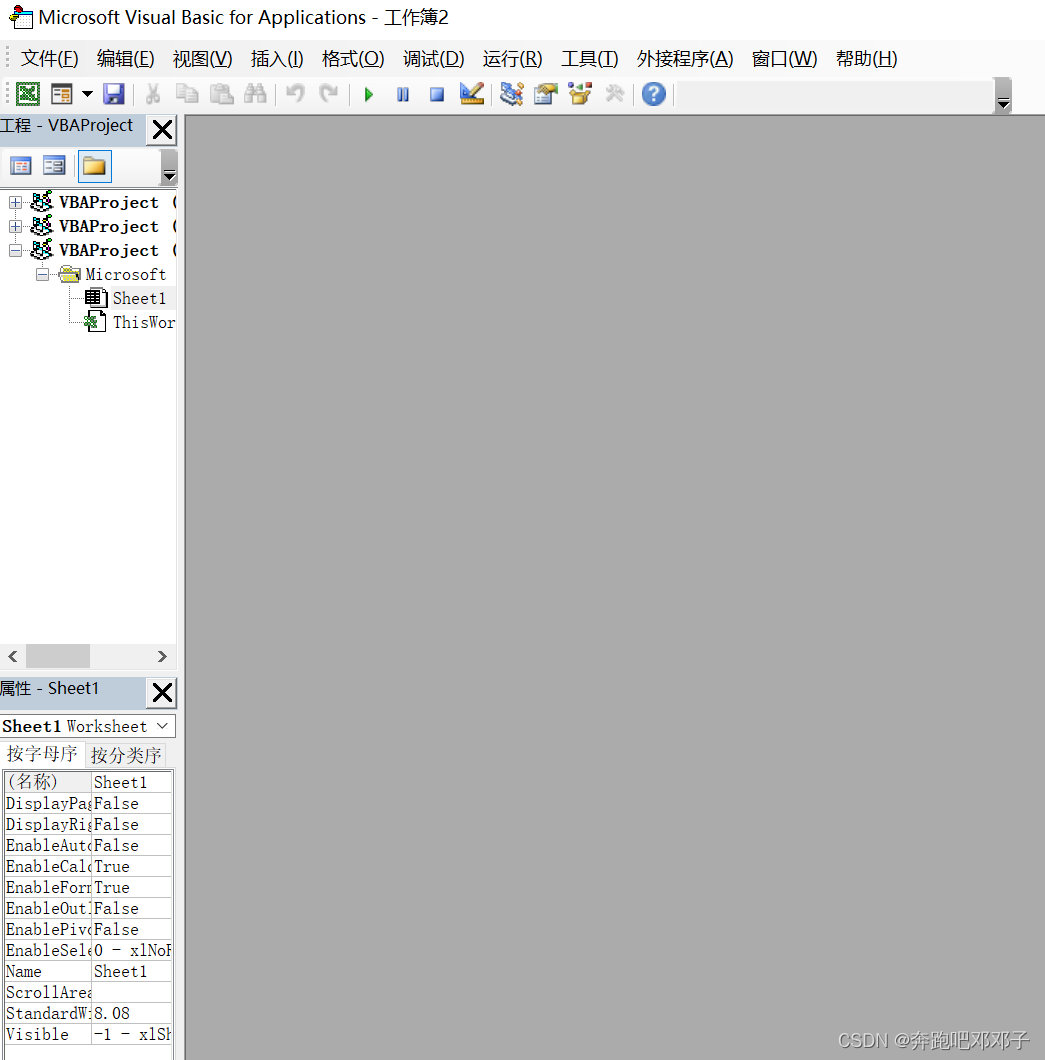The height and width of the screenshot is (1060, 1045).
Task: Toggle Folders icon in project panel
Action: pyautogui.click(x=95, y=166)
